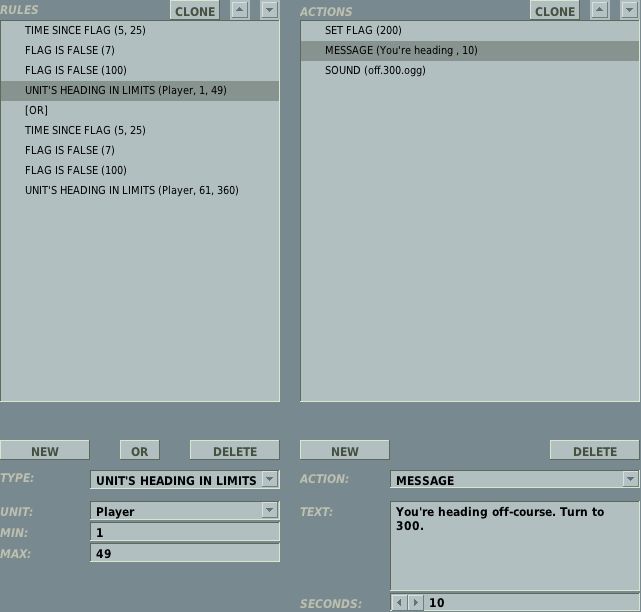The image size is (641, 612).
Task: Move selected action up with Actions up arrow
Action: [600, 9]
